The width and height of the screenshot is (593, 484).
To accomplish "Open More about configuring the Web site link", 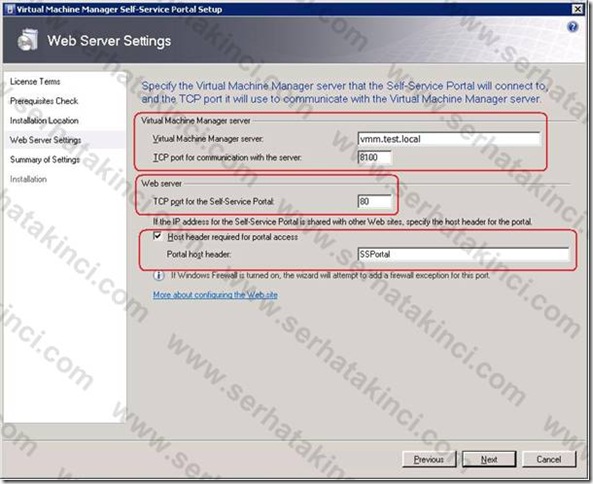I will pyautogui.click(x=215, y=295).
